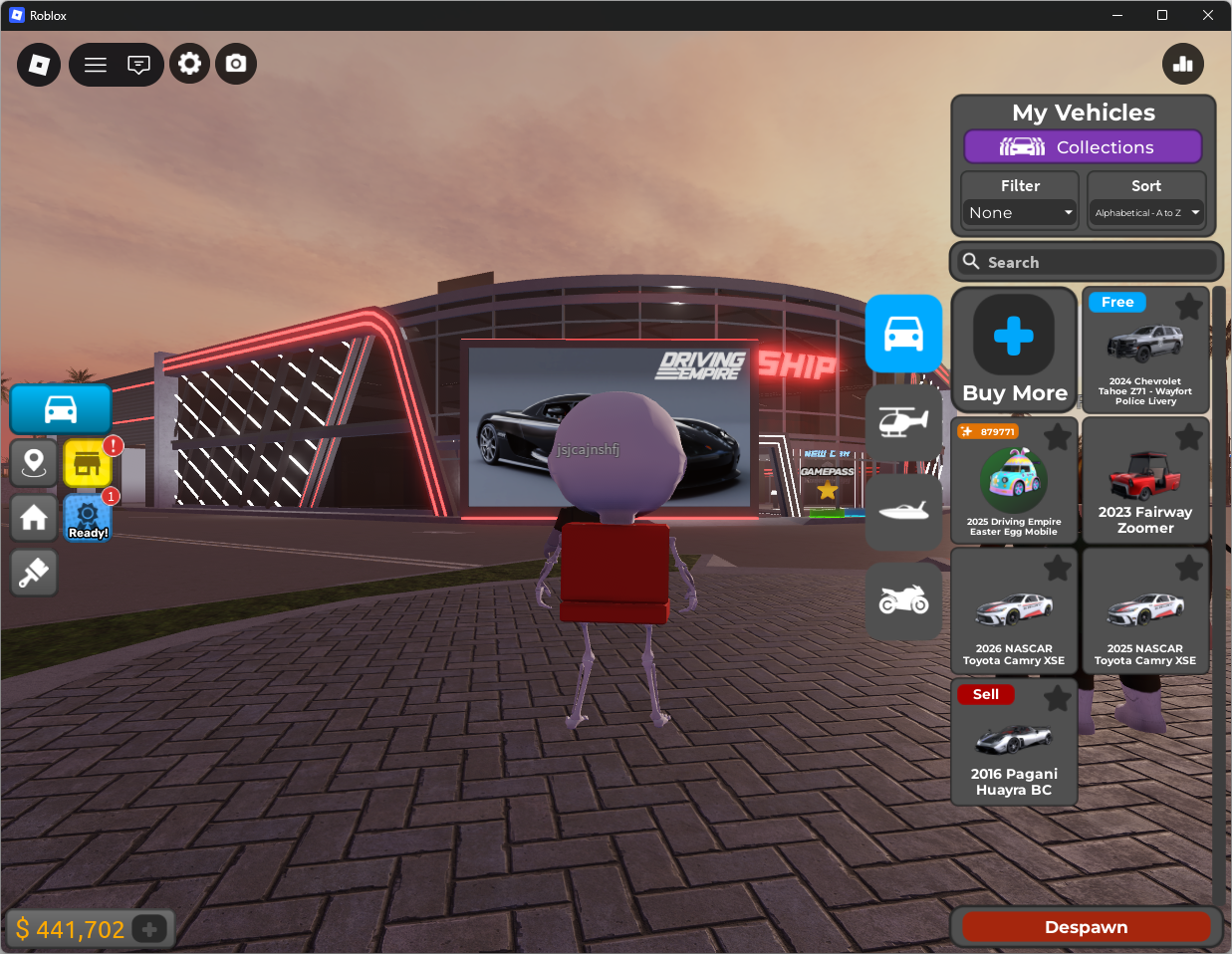1232x954 pixels.
Task: Click the Collections button
Action: tap(1083, 147)
